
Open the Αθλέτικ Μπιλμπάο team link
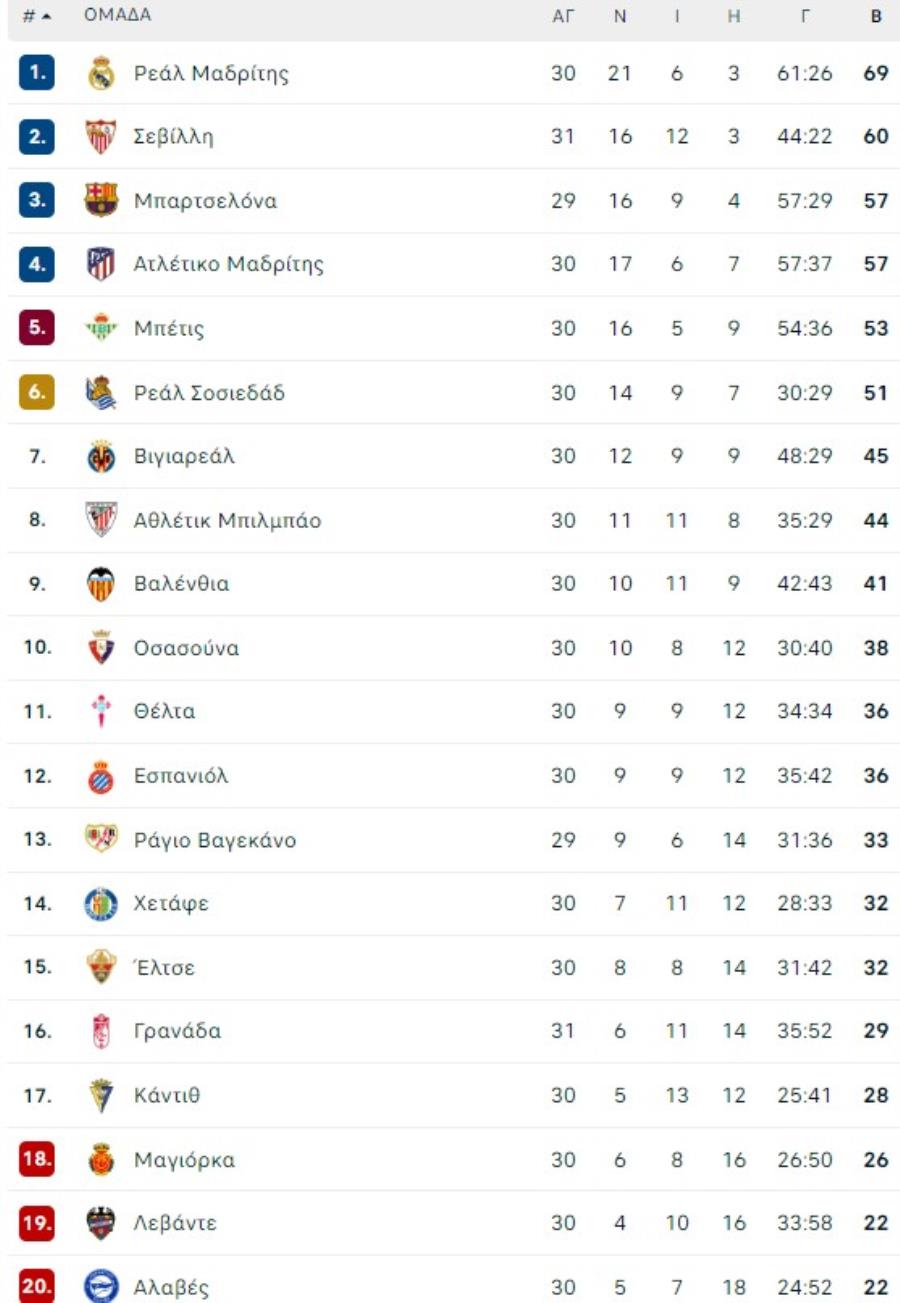click(x=228, y=521)
